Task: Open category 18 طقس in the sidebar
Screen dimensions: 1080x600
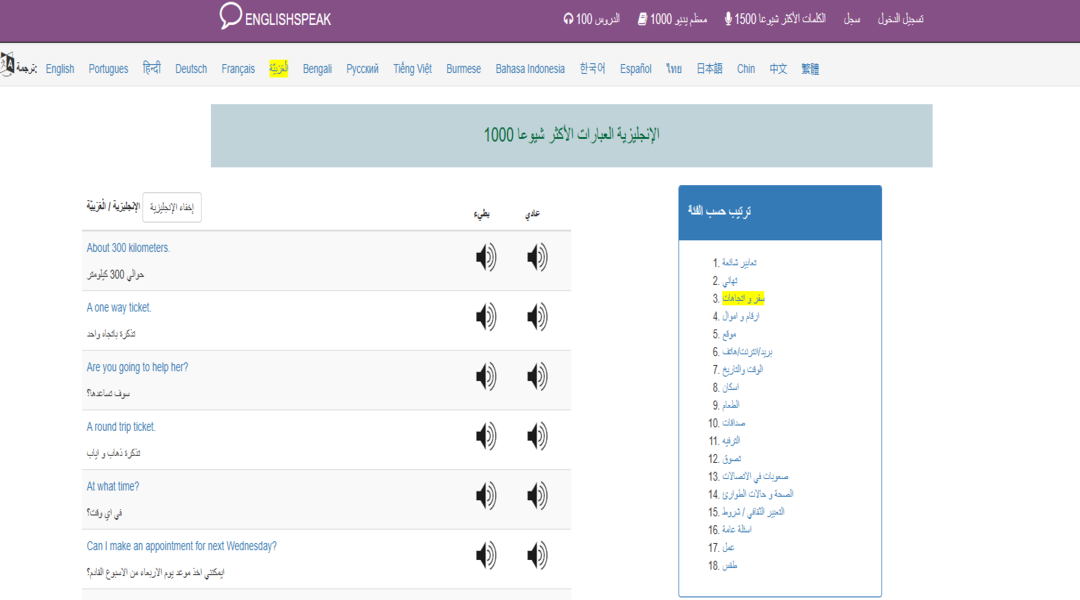Action: pyautogui.click(x=730, y=563)
